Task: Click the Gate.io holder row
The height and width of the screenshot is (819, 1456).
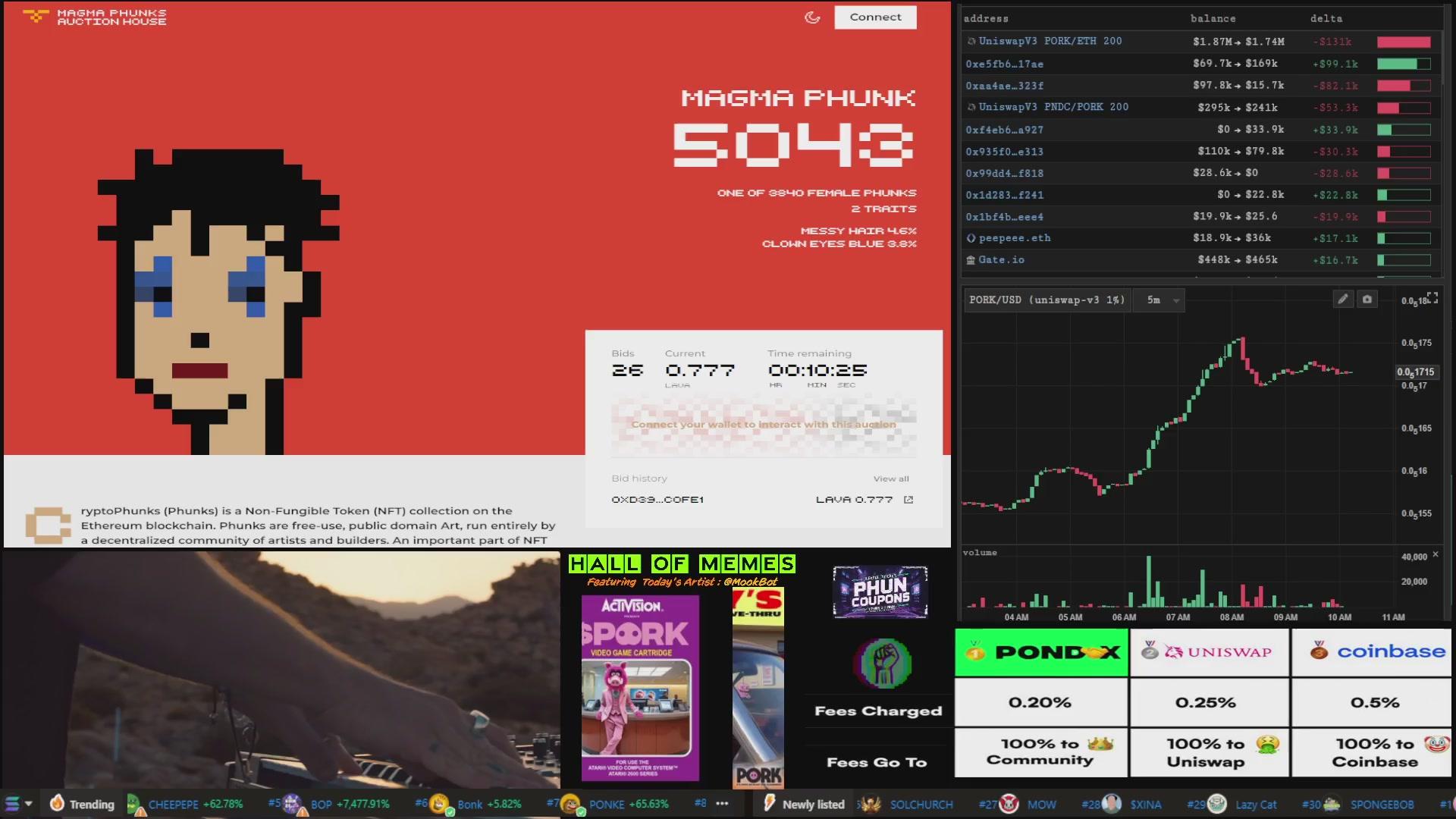Action: coord(1200,260)
